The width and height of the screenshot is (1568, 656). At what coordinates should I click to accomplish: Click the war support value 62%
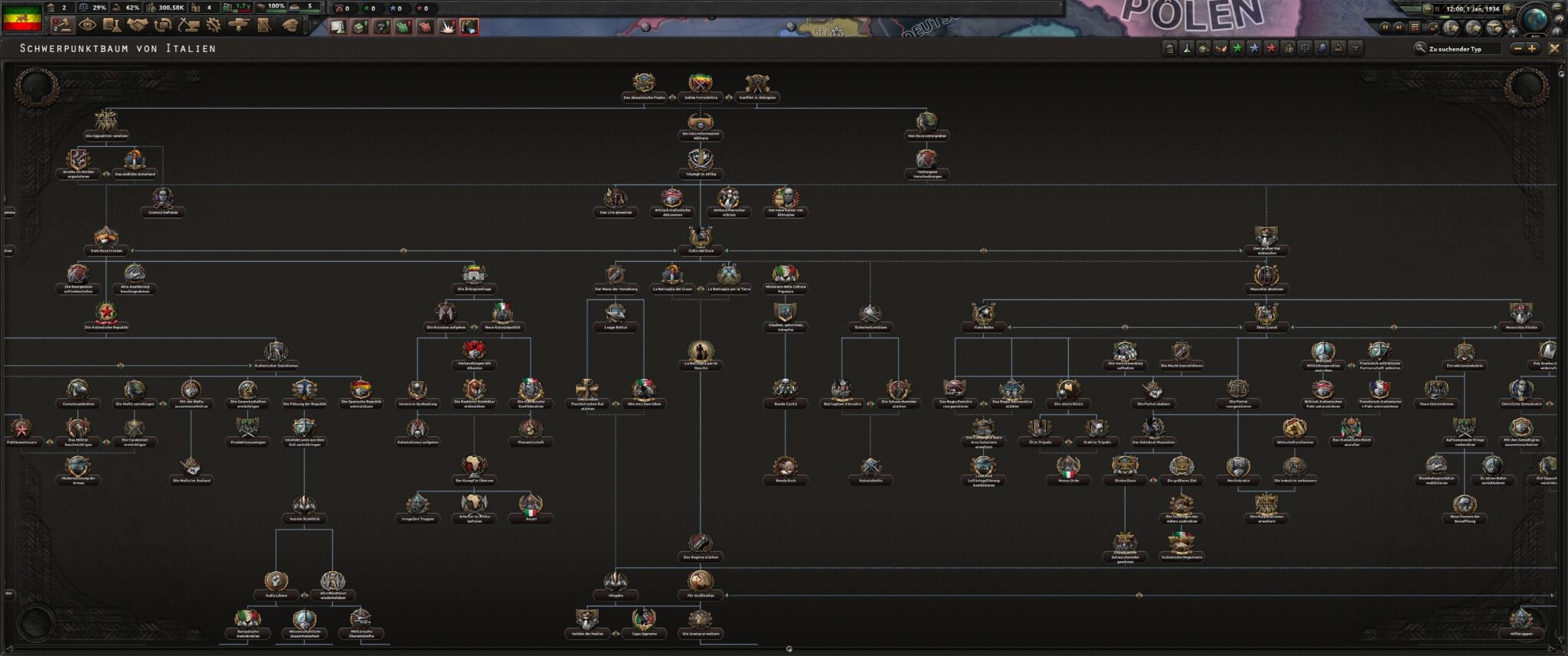point(132,8)
